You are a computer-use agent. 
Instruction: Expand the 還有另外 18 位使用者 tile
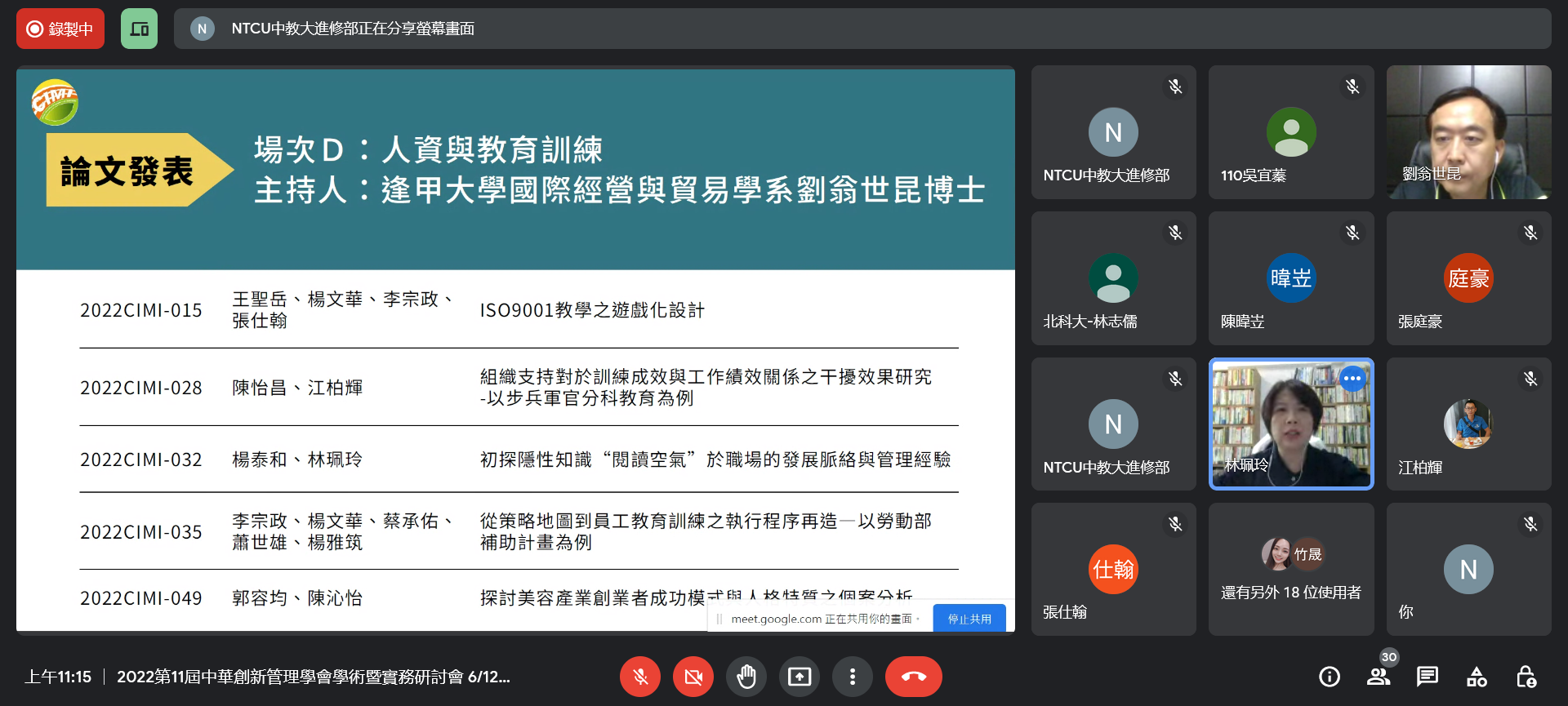point(1290,570)
